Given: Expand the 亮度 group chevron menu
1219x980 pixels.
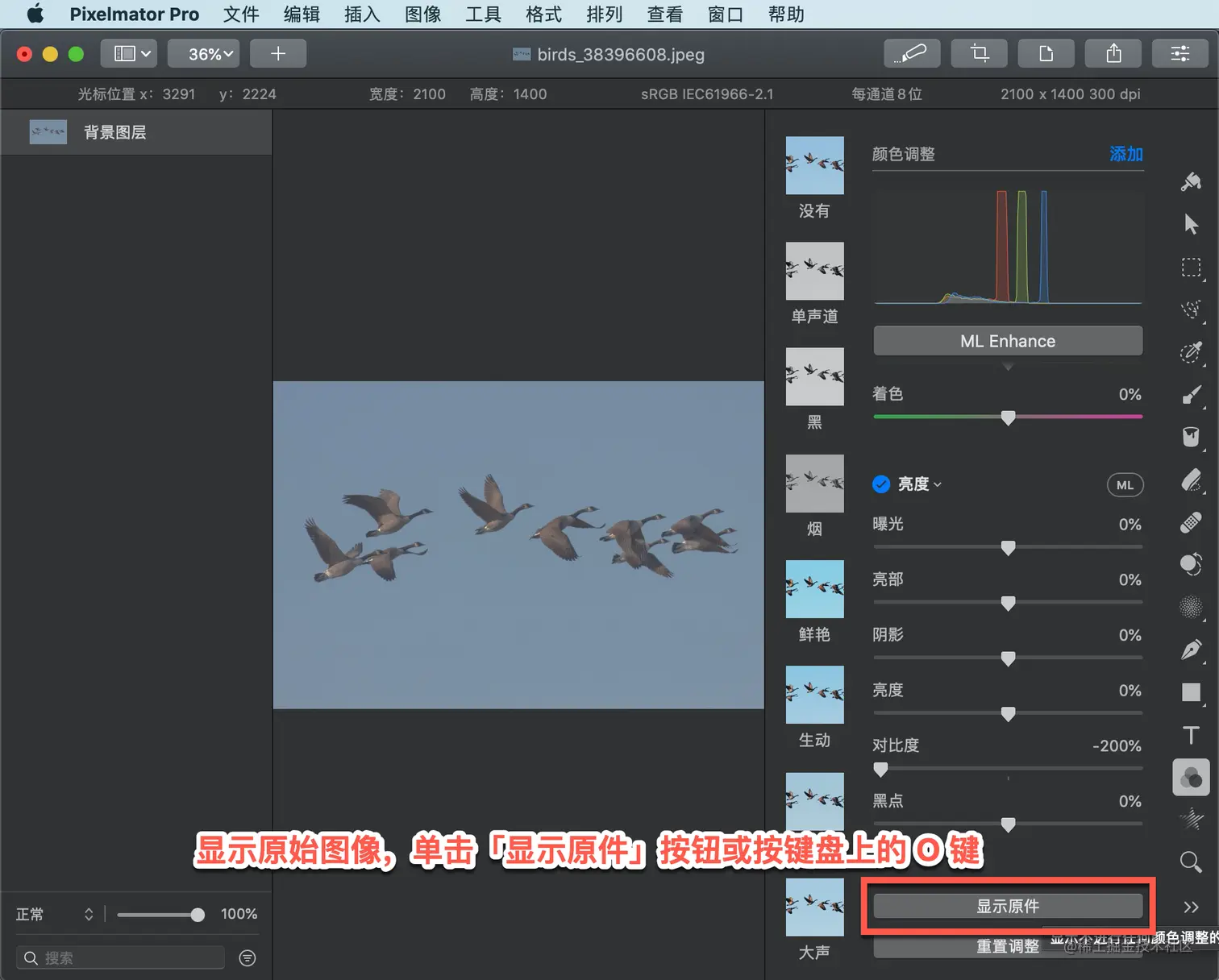Looking at the screenshot, I should coord(938,485).
